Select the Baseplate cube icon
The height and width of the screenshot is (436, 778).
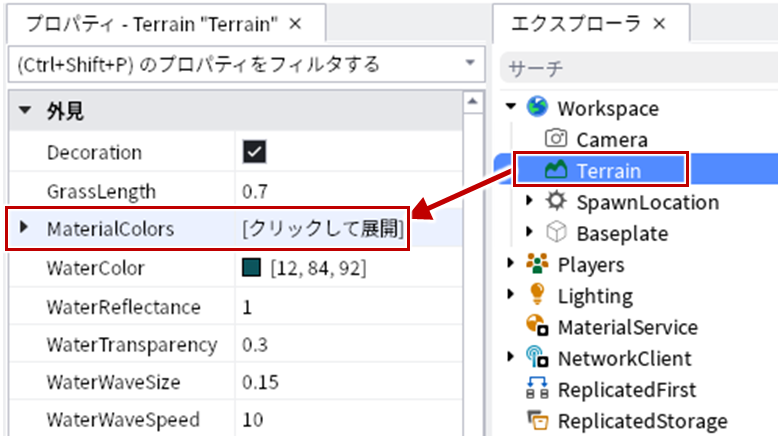coord(556,232)
